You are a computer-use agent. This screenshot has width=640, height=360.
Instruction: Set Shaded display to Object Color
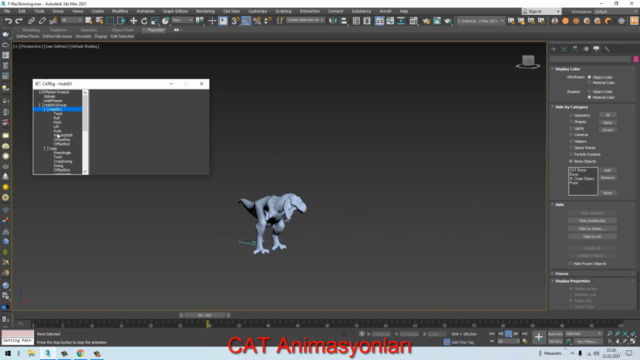[x=589, y=91]
